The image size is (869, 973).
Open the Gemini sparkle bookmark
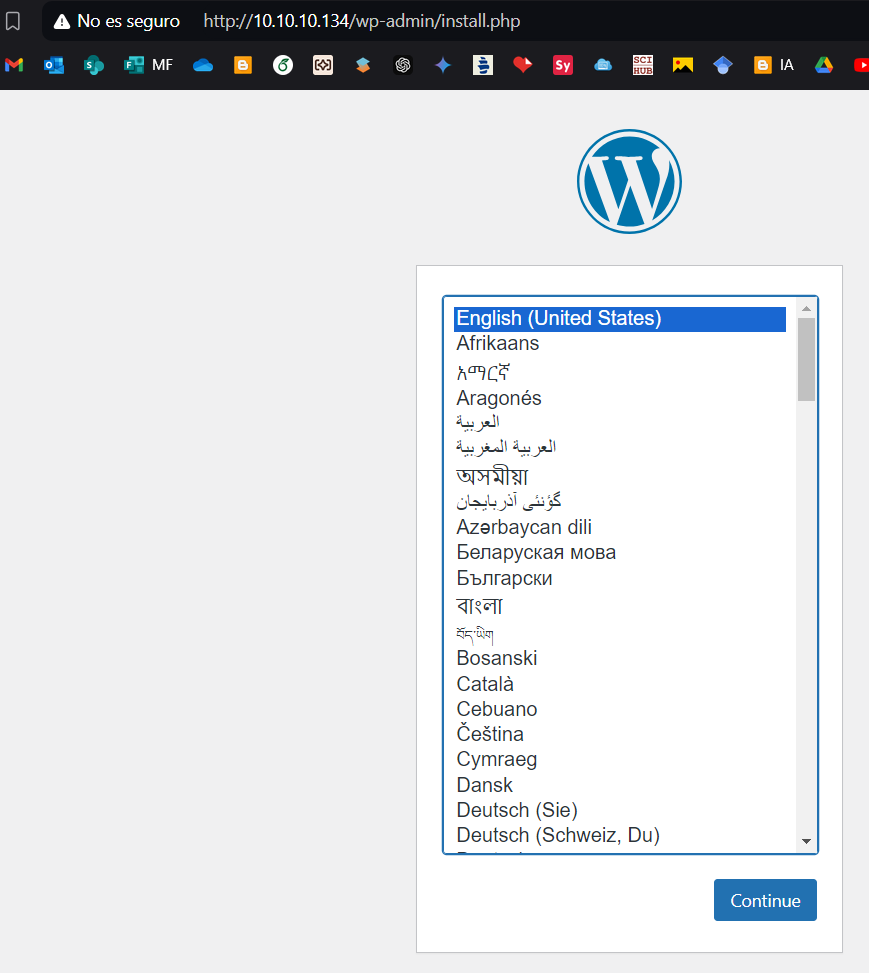pyautogui.click(x=443, y=65)
